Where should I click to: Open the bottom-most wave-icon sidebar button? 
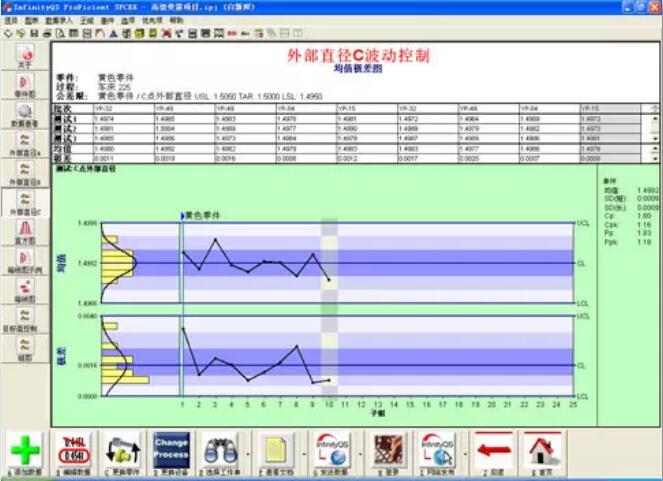(x=25, y=350)
